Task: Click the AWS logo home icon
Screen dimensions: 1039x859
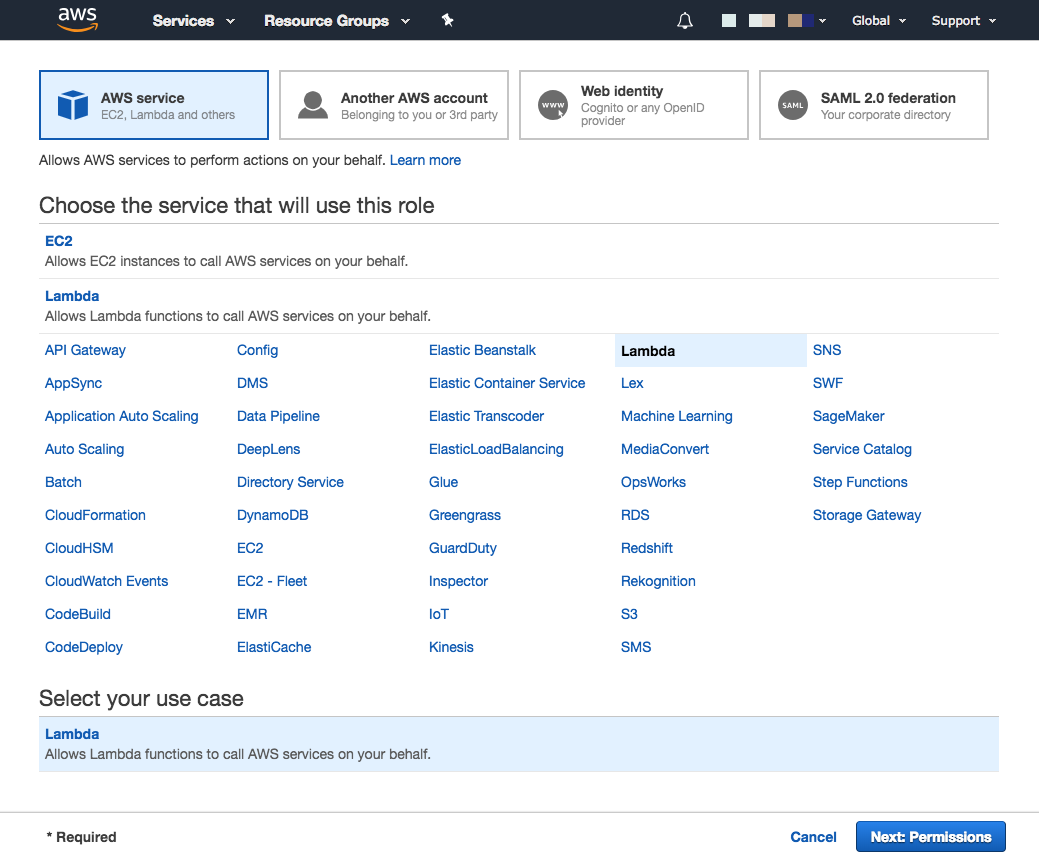Action: [x=77, y=20]
